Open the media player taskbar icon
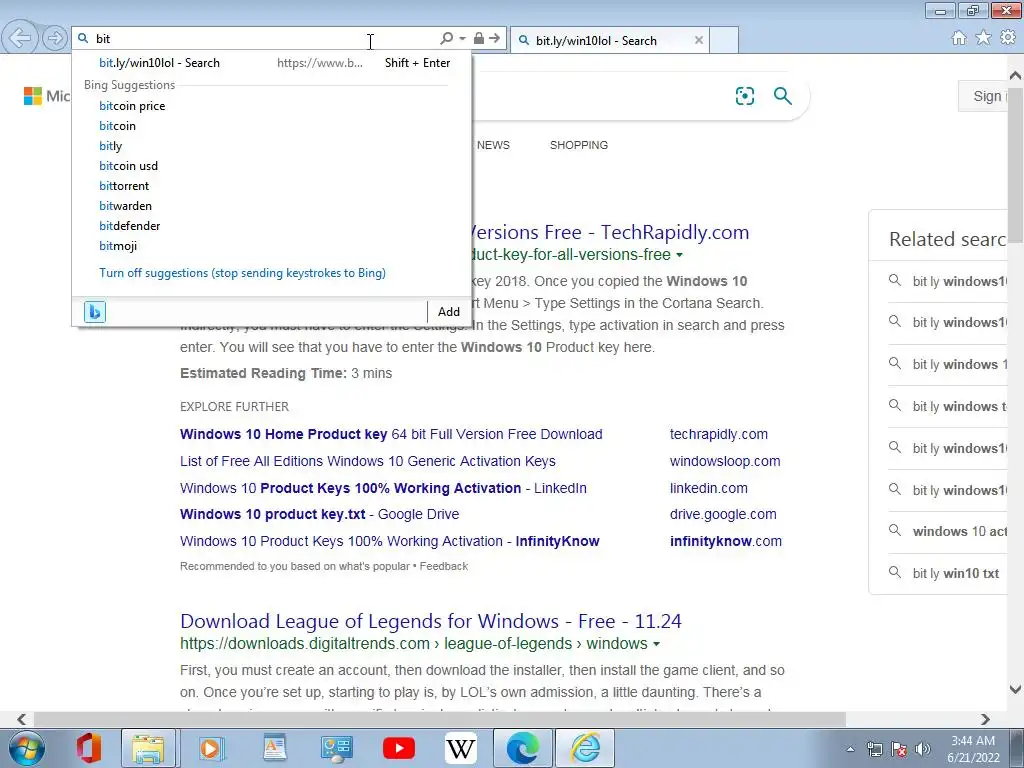The image size is (1024, 768). coord(211,748)
